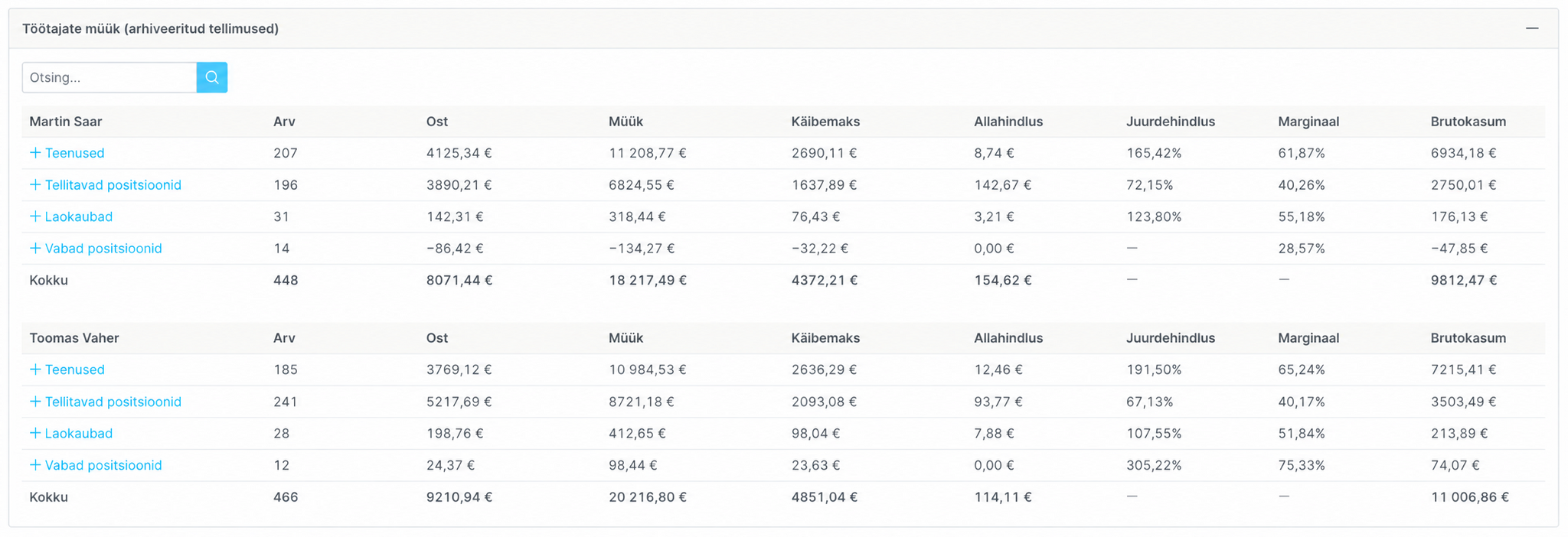Expand Martin Saar's Laokaubad row

tap(71, 216)
